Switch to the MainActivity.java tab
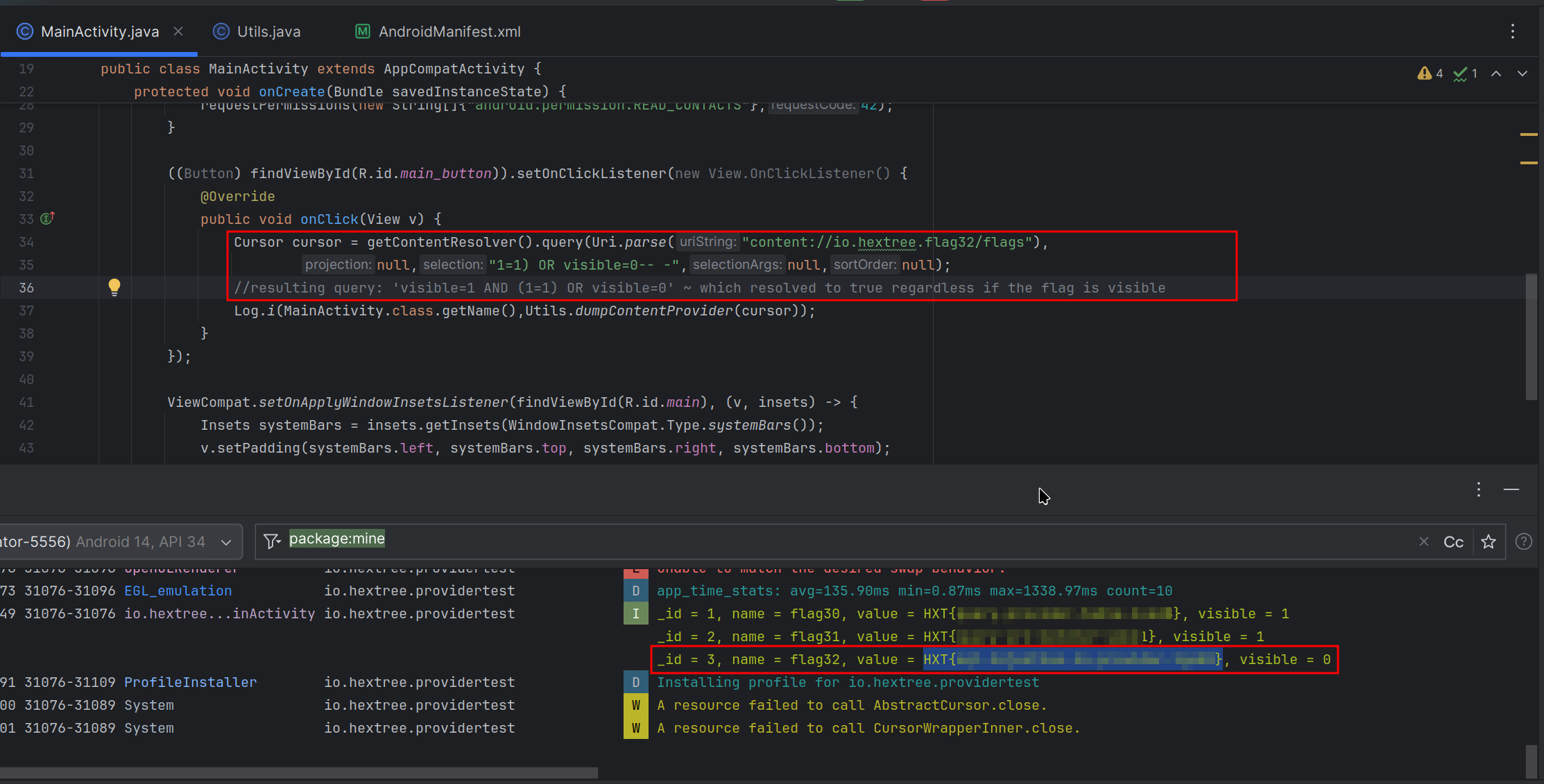Screen dimensions: 1544x784 (99, 32)
